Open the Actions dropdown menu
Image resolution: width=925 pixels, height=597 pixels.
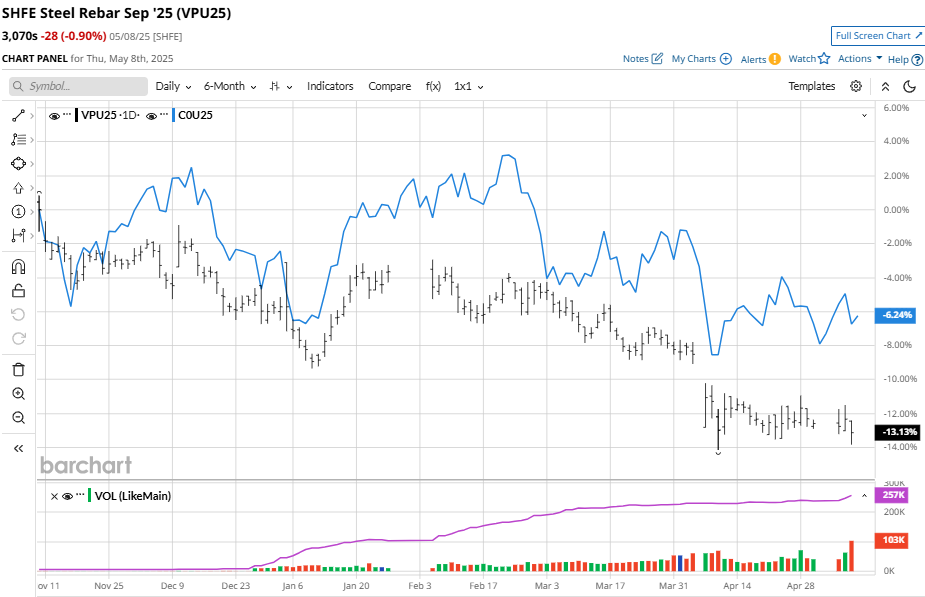click(860, 58)
